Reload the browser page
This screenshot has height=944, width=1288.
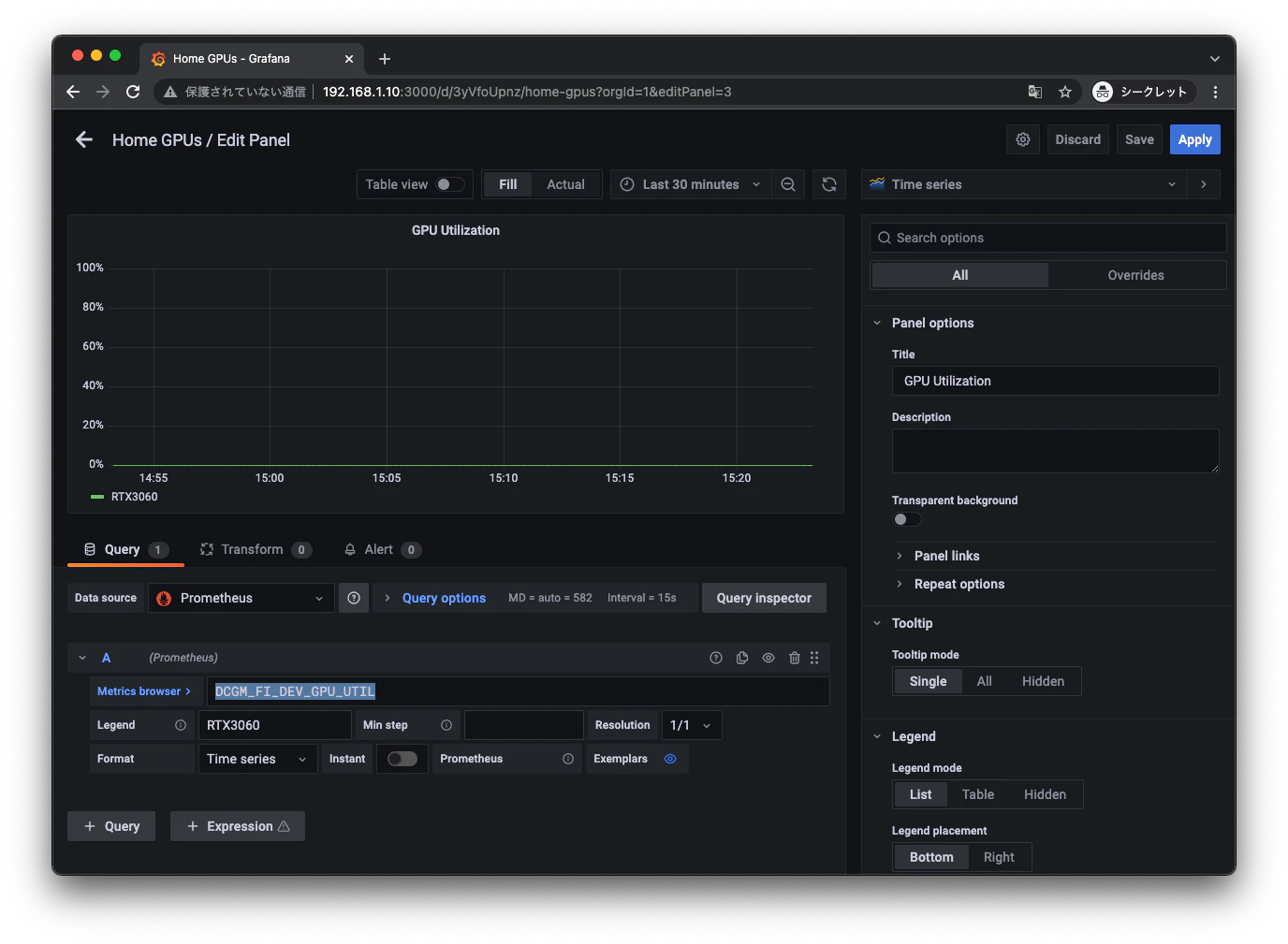tap(133, 92)
